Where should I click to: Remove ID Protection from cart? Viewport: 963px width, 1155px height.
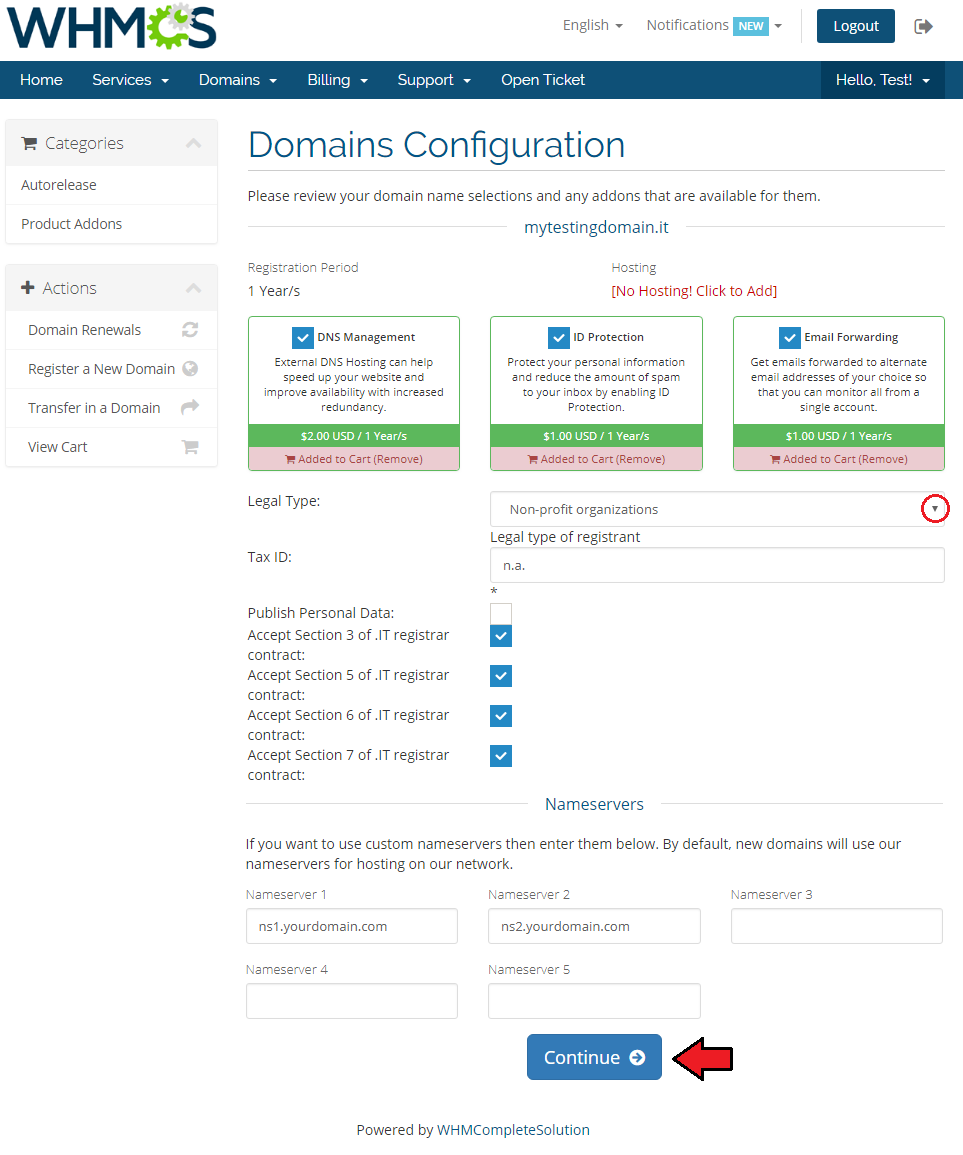[596, 459]
